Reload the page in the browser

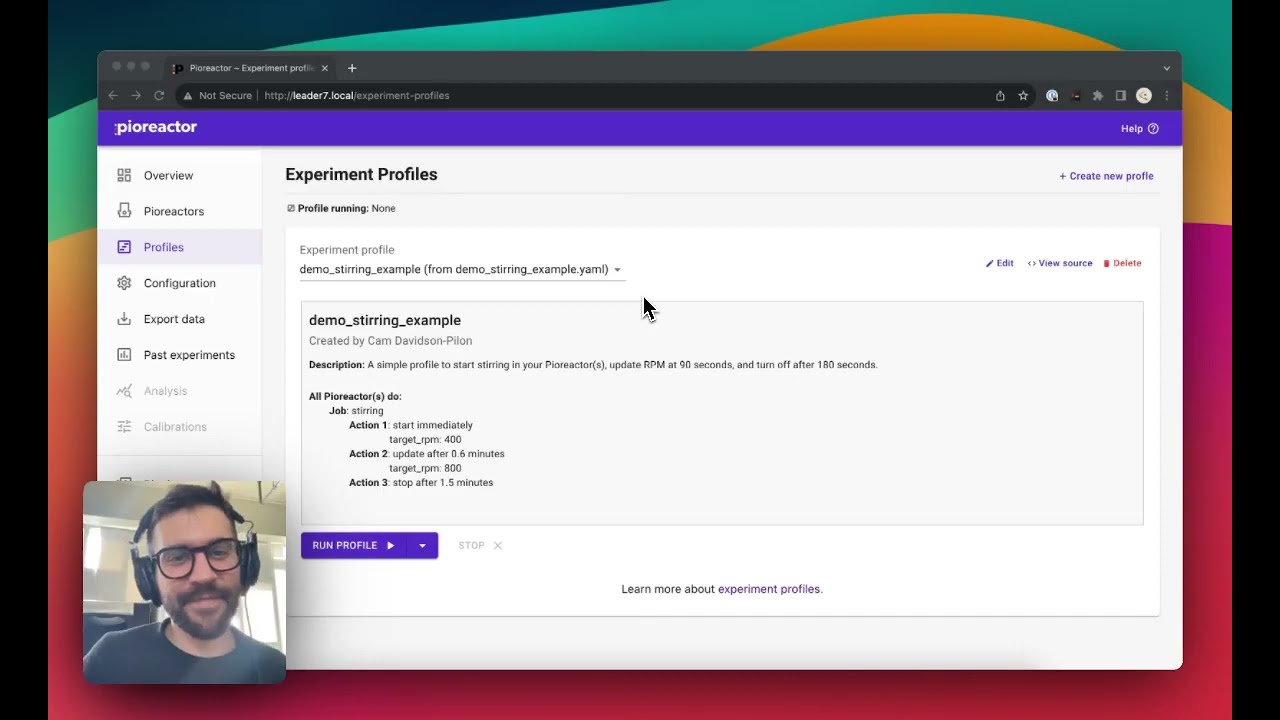coord(159,96)
